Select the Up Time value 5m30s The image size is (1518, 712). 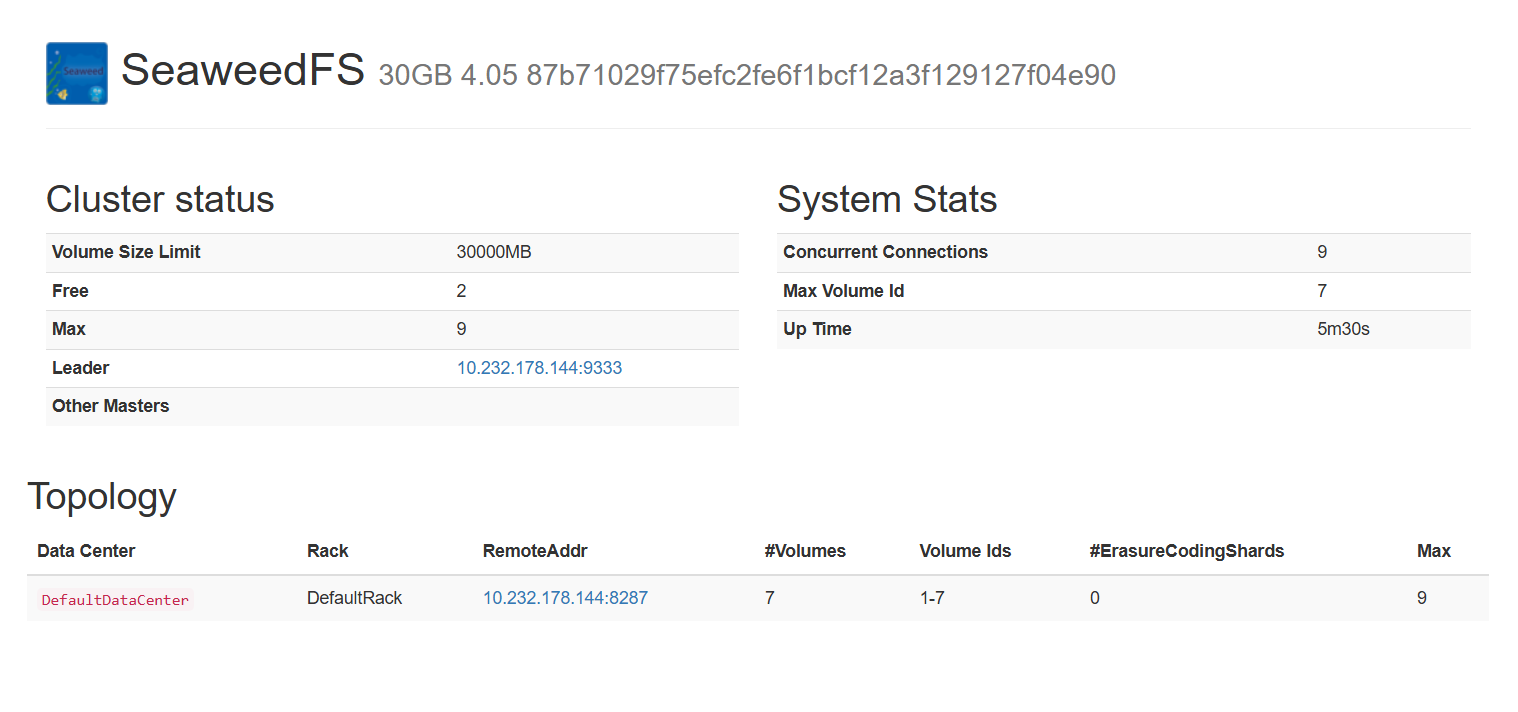1343,329
